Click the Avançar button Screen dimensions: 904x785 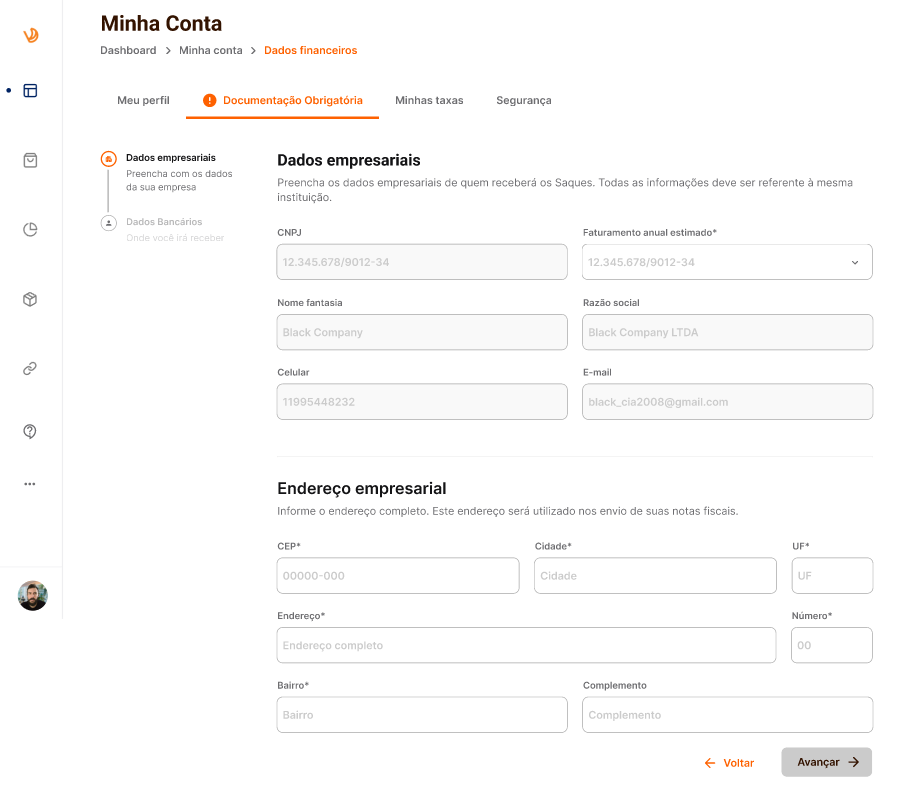[827, 762]
